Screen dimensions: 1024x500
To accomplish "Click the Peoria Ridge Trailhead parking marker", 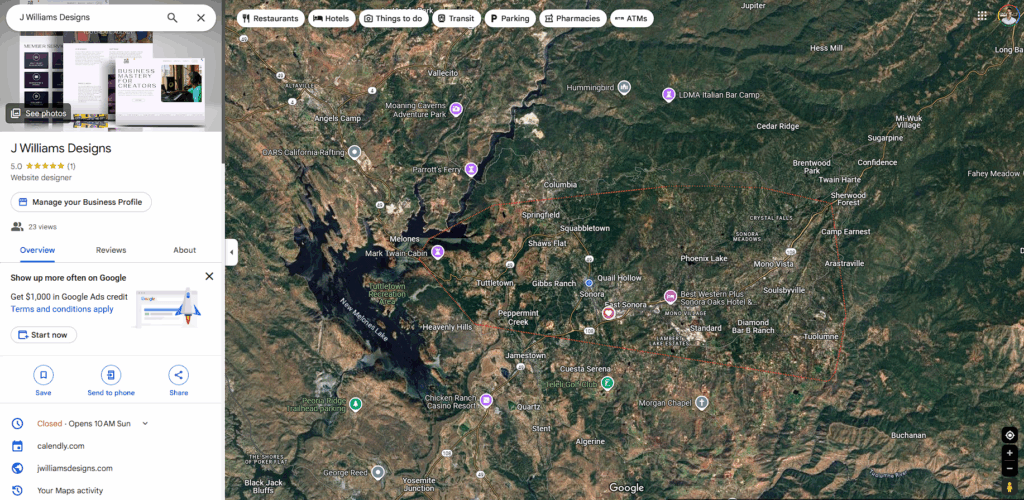I will [355, 404].
